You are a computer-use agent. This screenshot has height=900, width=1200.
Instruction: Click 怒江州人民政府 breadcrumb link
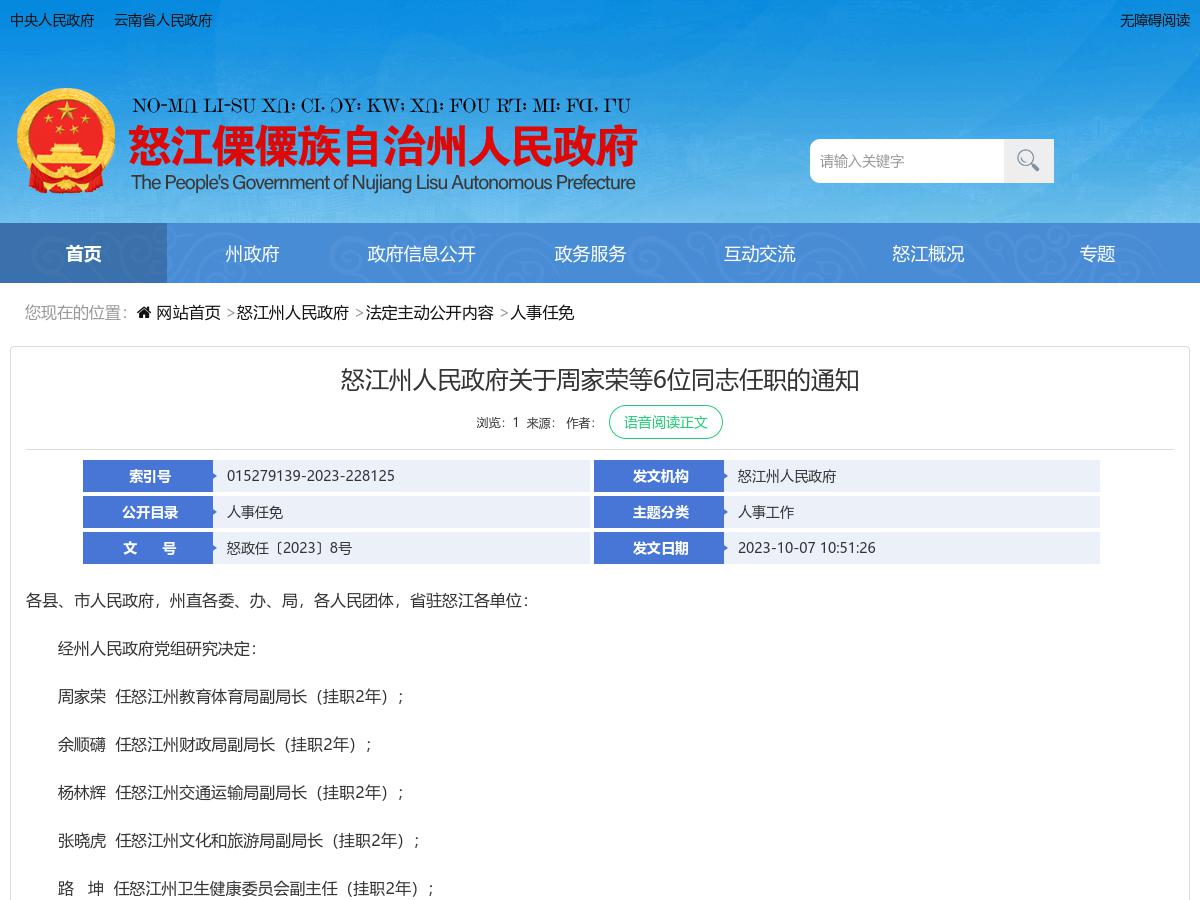pos(293,312)
